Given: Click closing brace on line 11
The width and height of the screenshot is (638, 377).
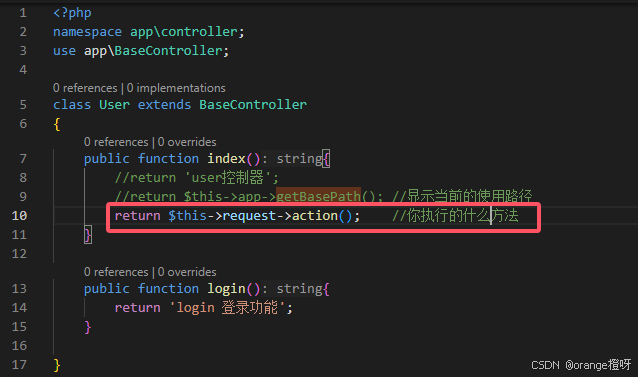Looking at the screenshot, I should [x=87, y=235].
